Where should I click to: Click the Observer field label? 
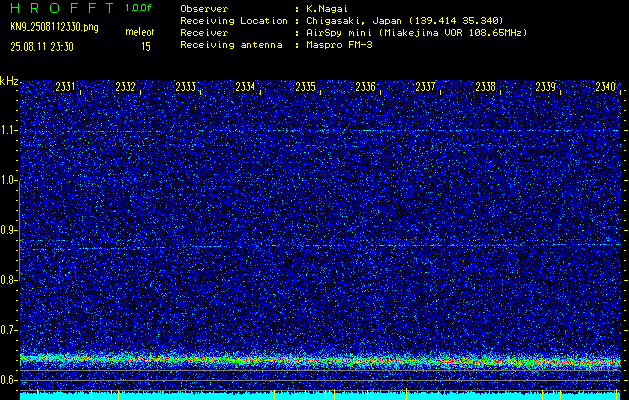204,8
